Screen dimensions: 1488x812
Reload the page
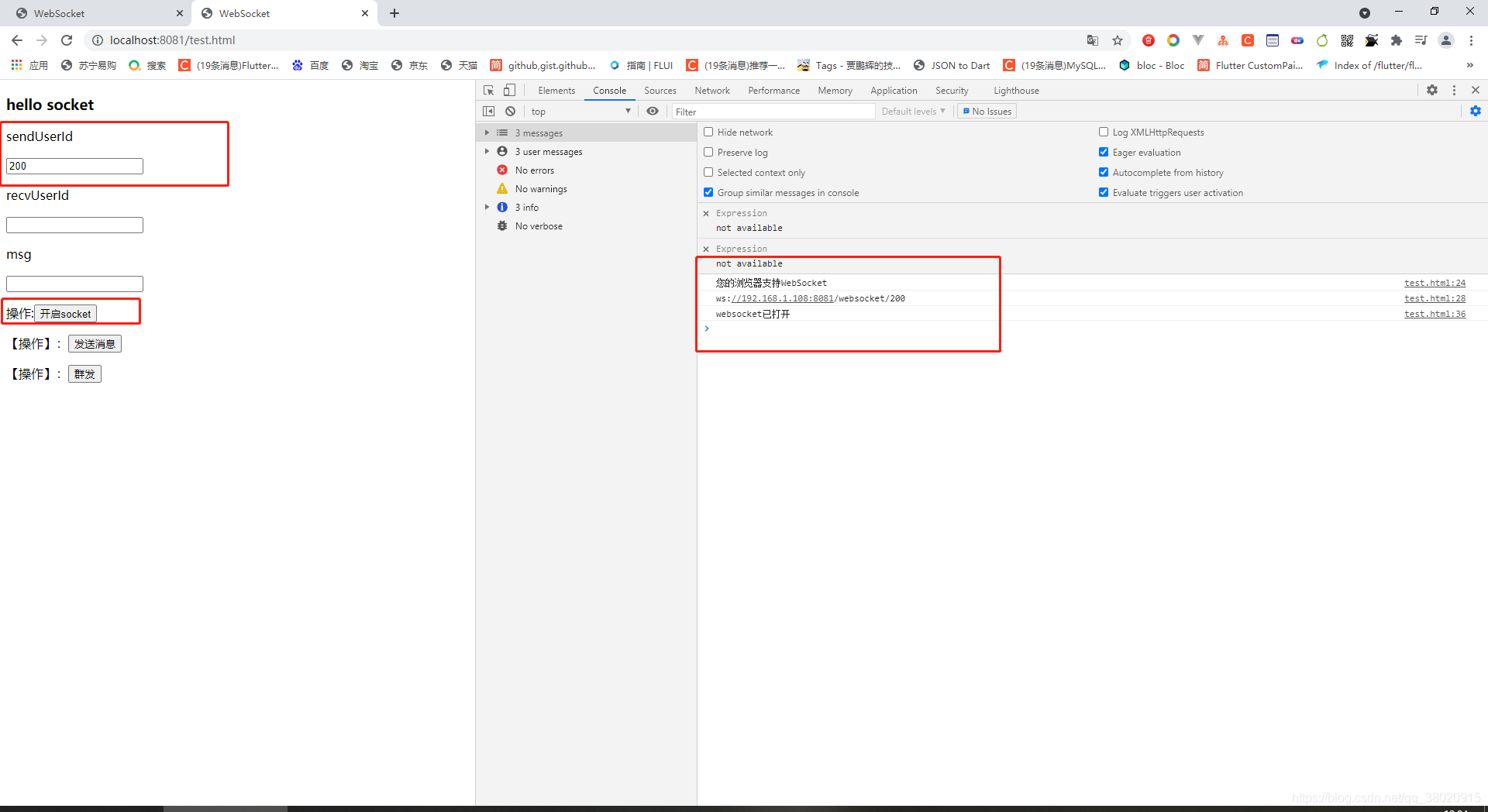(x=67, y=40)
